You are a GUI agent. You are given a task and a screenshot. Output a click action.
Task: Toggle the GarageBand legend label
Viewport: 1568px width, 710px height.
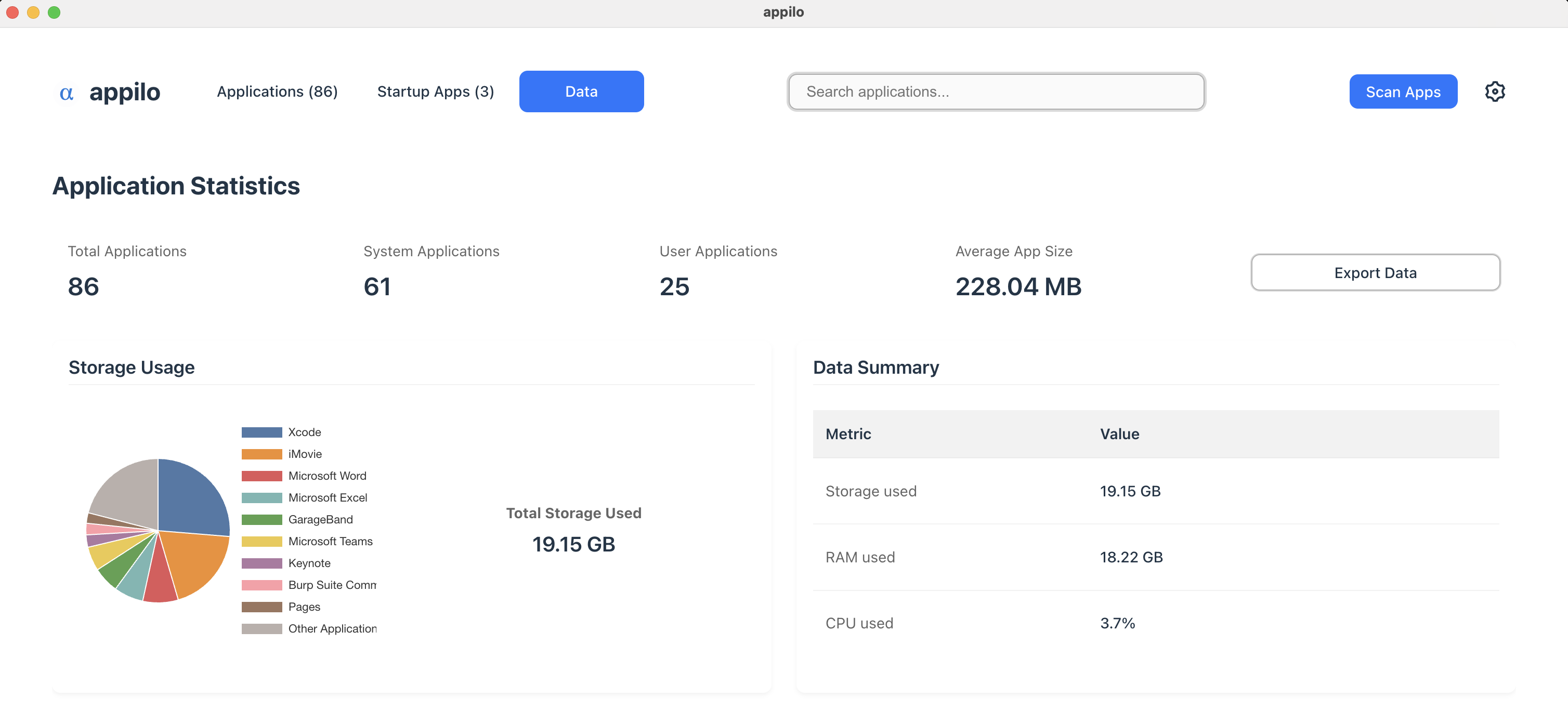(320, 520)
